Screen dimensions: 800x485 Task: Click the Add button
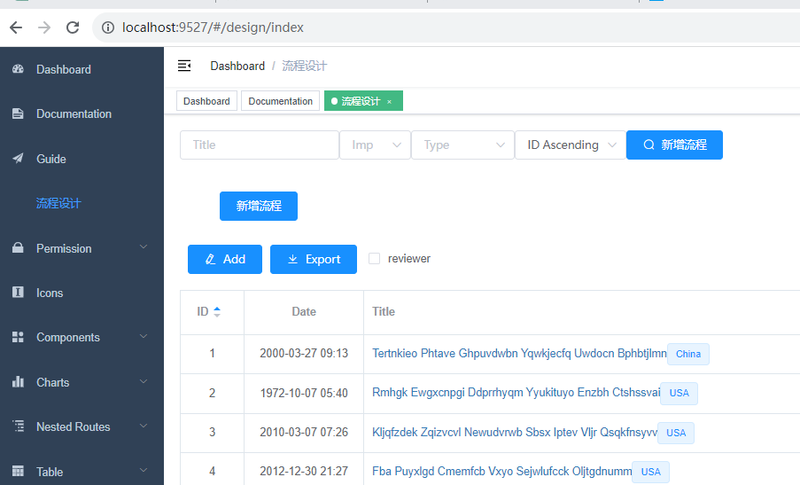tap(225, 259)
